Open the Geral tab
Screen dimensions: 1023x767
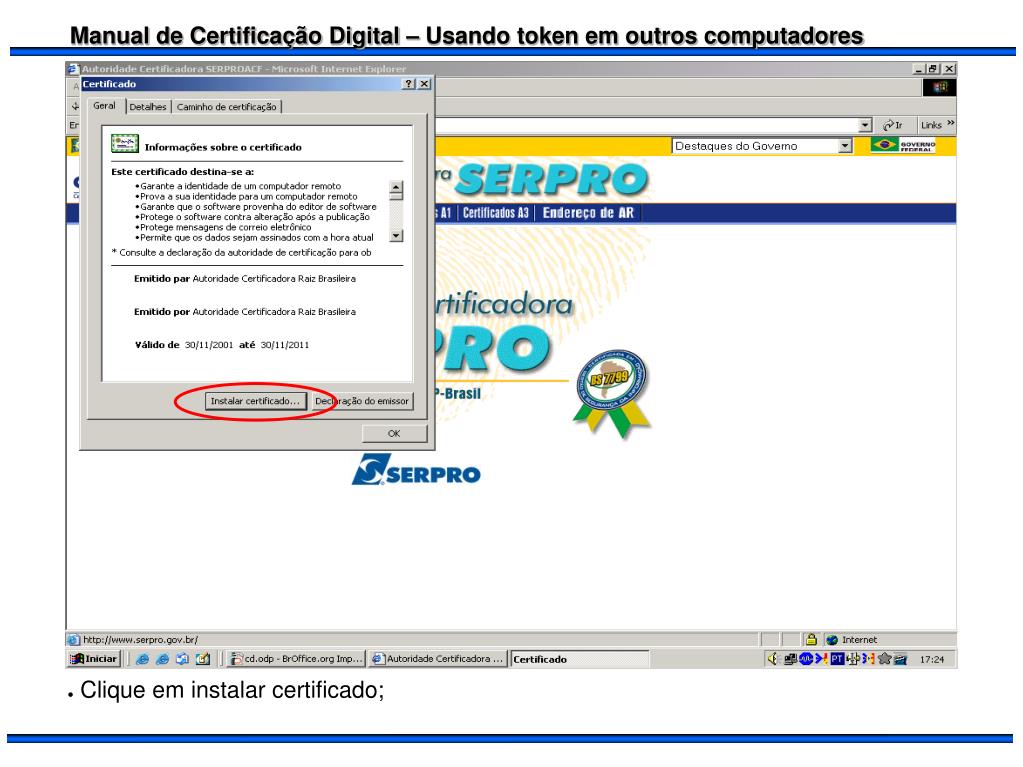pos(104,106)
